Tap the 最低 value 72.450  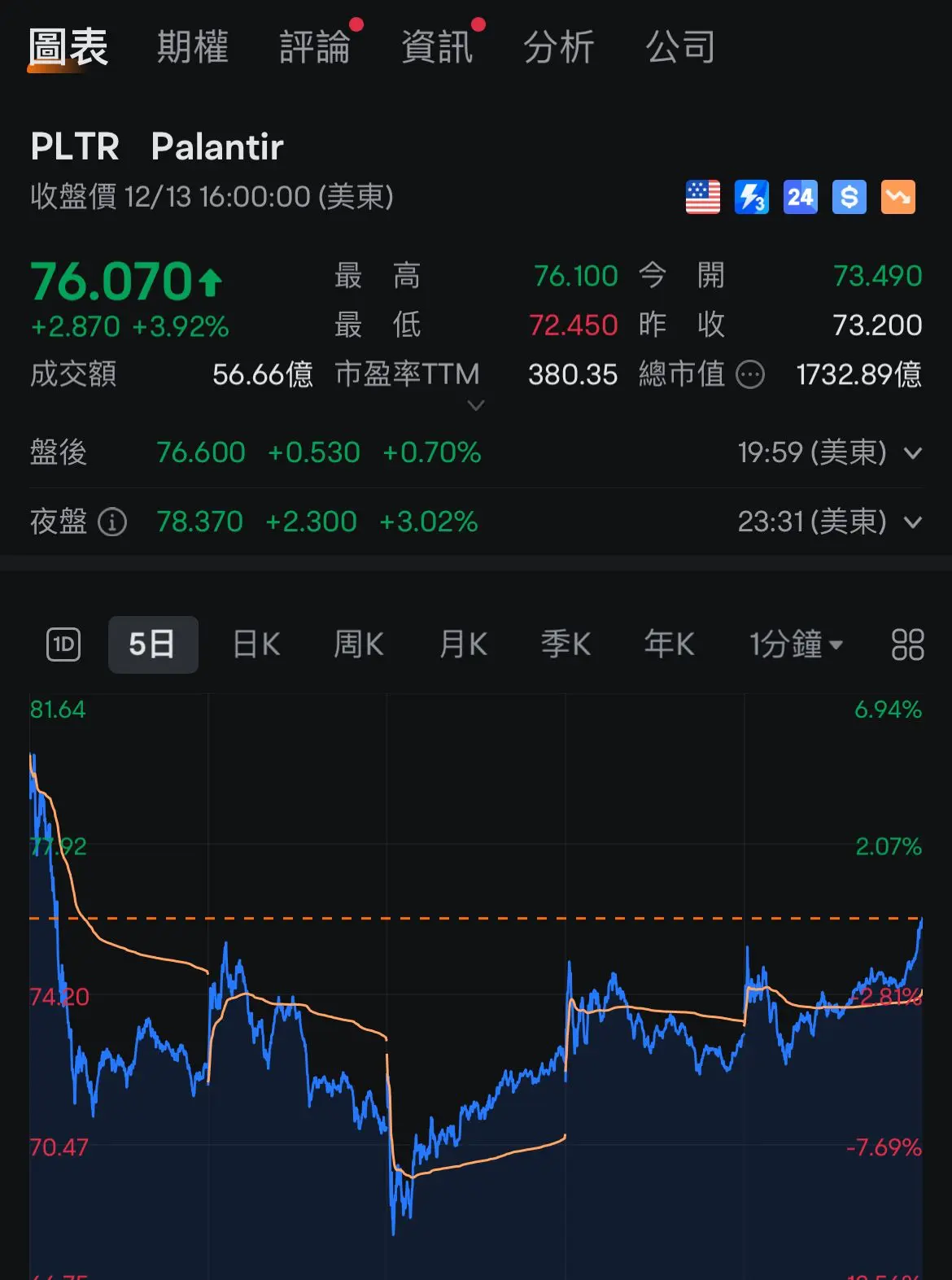click(574, 325)
